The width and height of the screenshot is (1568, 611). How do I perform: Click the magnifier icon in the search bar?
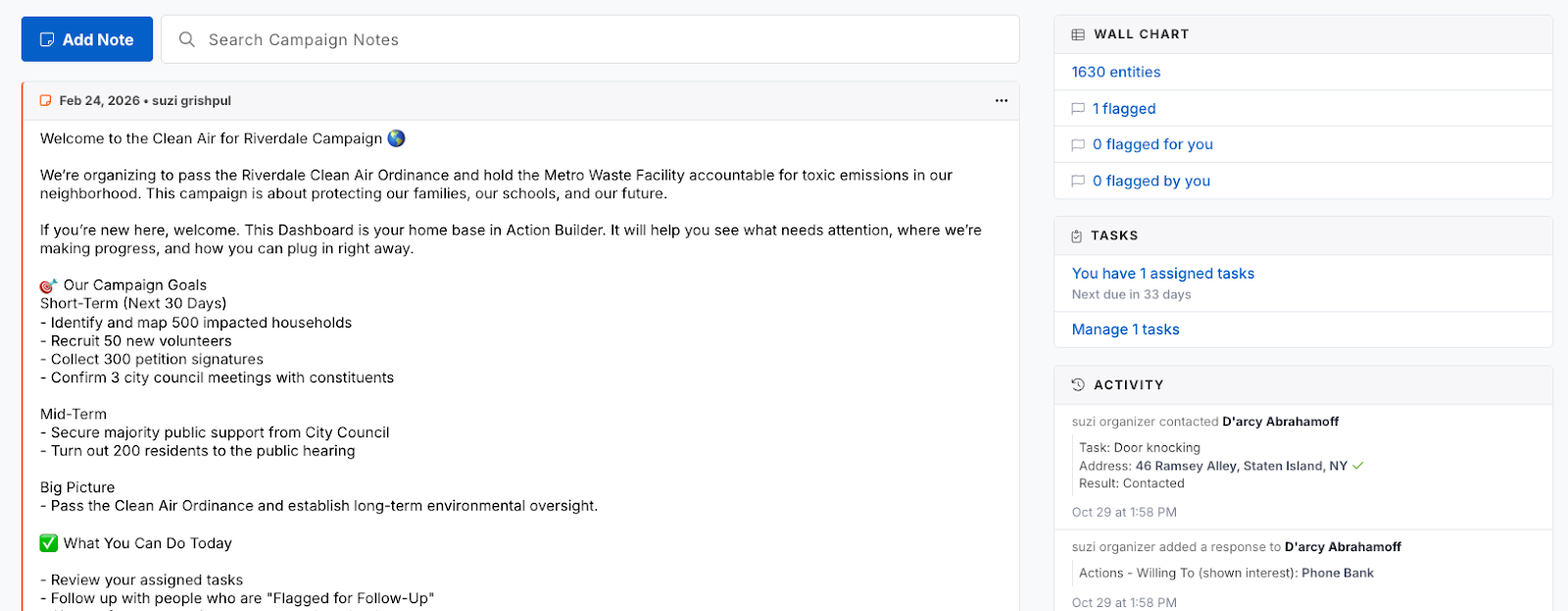187,39
